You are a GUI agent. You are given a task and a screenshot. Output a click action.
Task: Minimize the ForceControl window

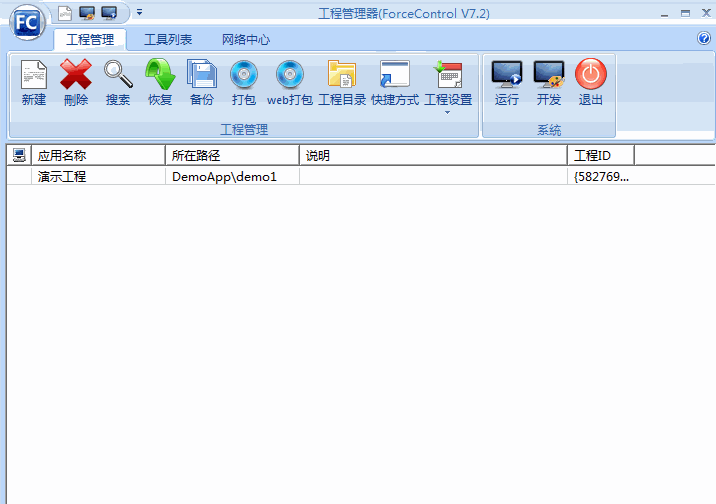664,14
